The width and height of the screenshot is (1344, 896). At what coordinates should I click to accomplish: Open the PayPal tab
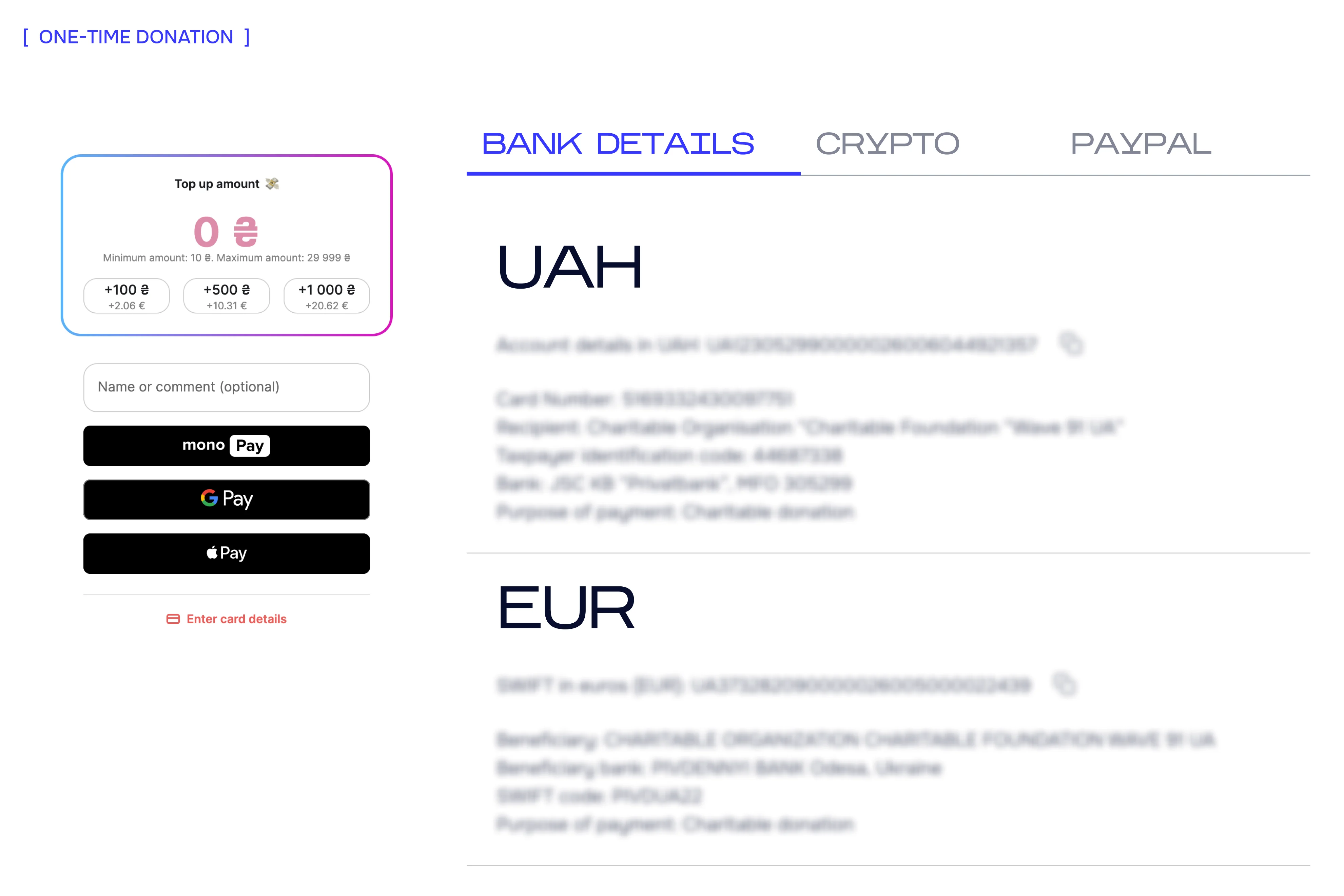1141,144
